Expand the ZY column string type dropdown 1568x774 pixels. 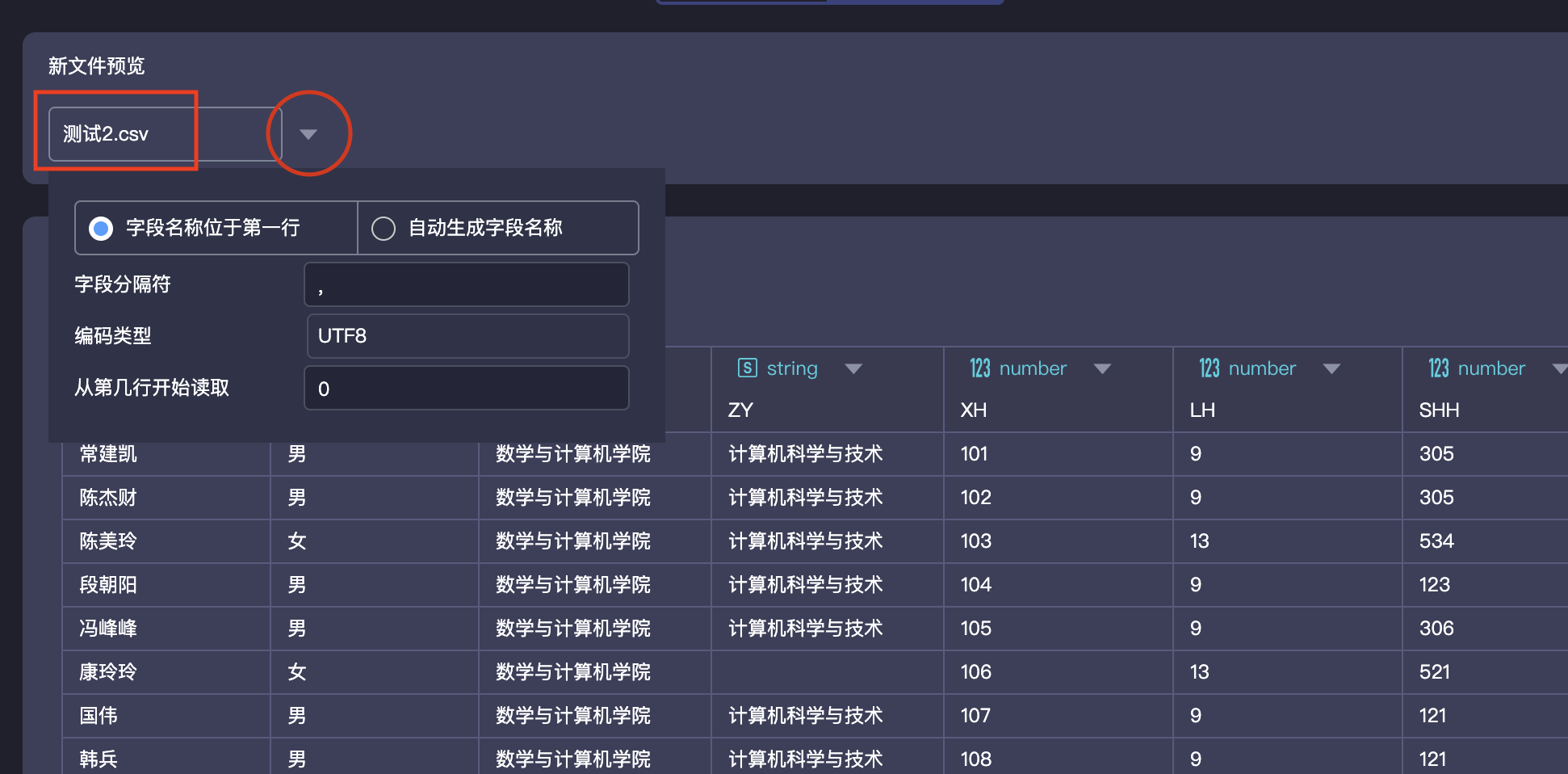[853, 369]
